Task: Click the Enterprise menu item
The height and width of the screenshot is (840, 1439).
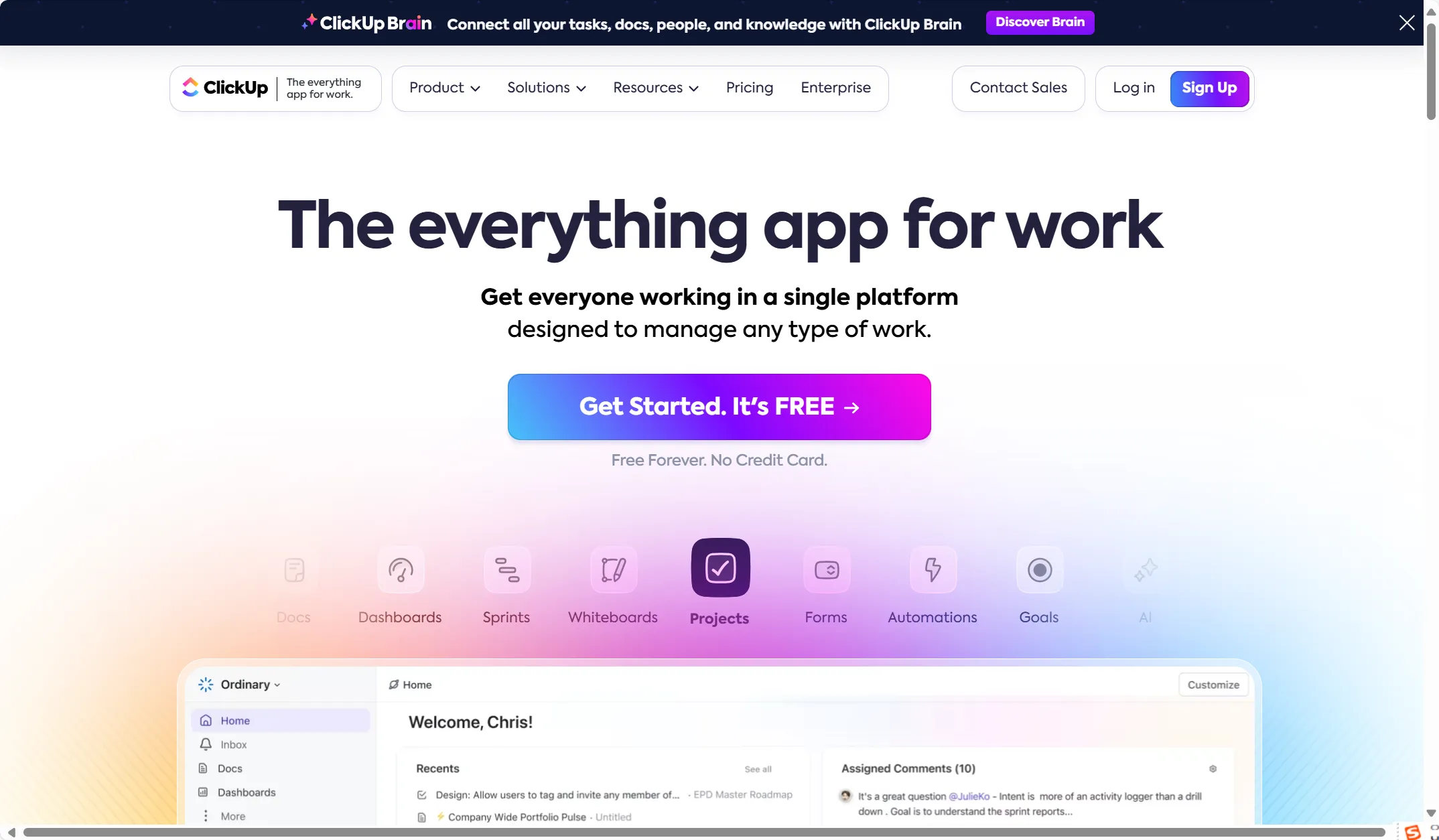Action: point(835,89)
